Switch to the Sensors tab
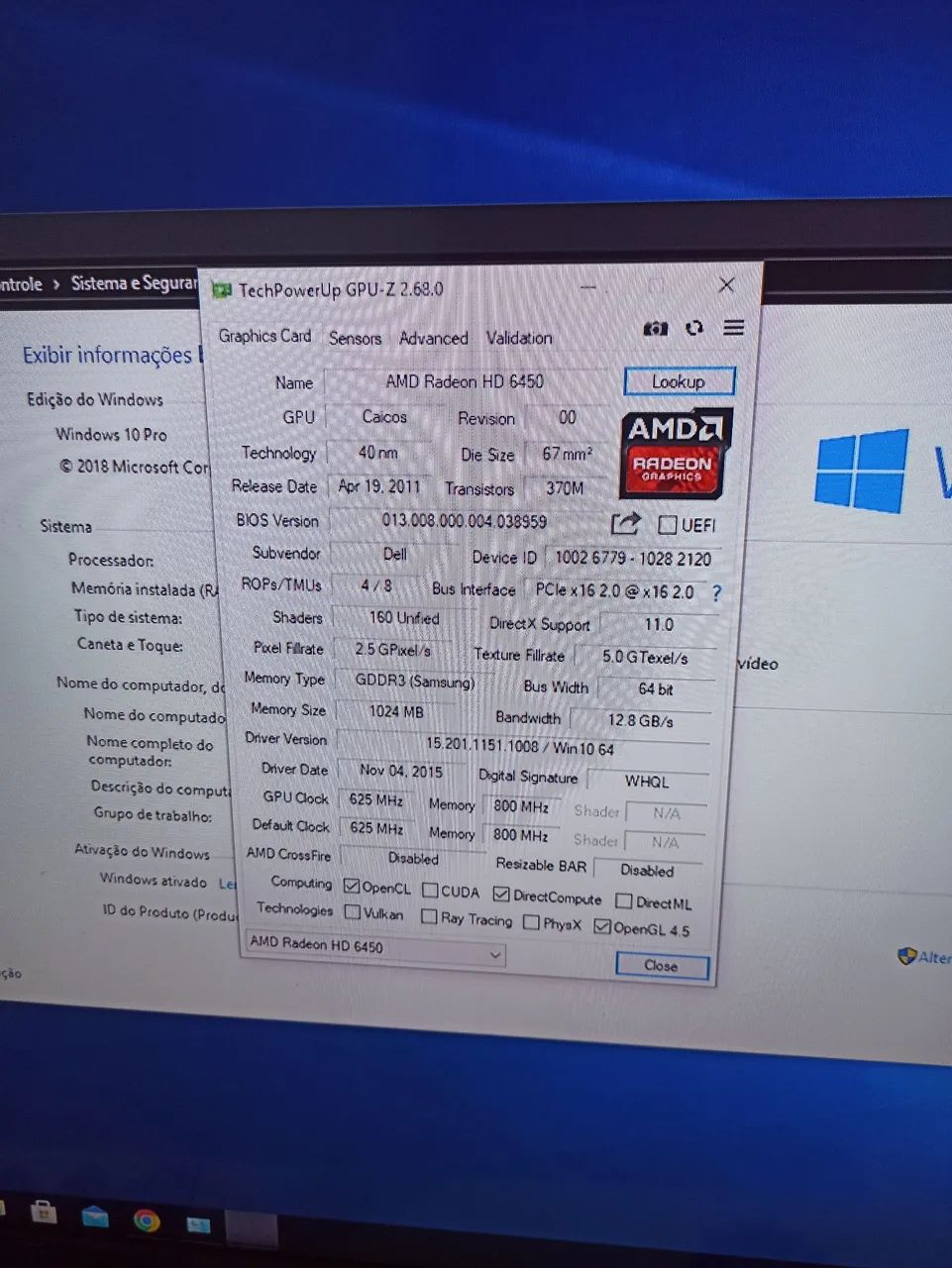This screenshot has width=952, height=1268. coord(355,338)
